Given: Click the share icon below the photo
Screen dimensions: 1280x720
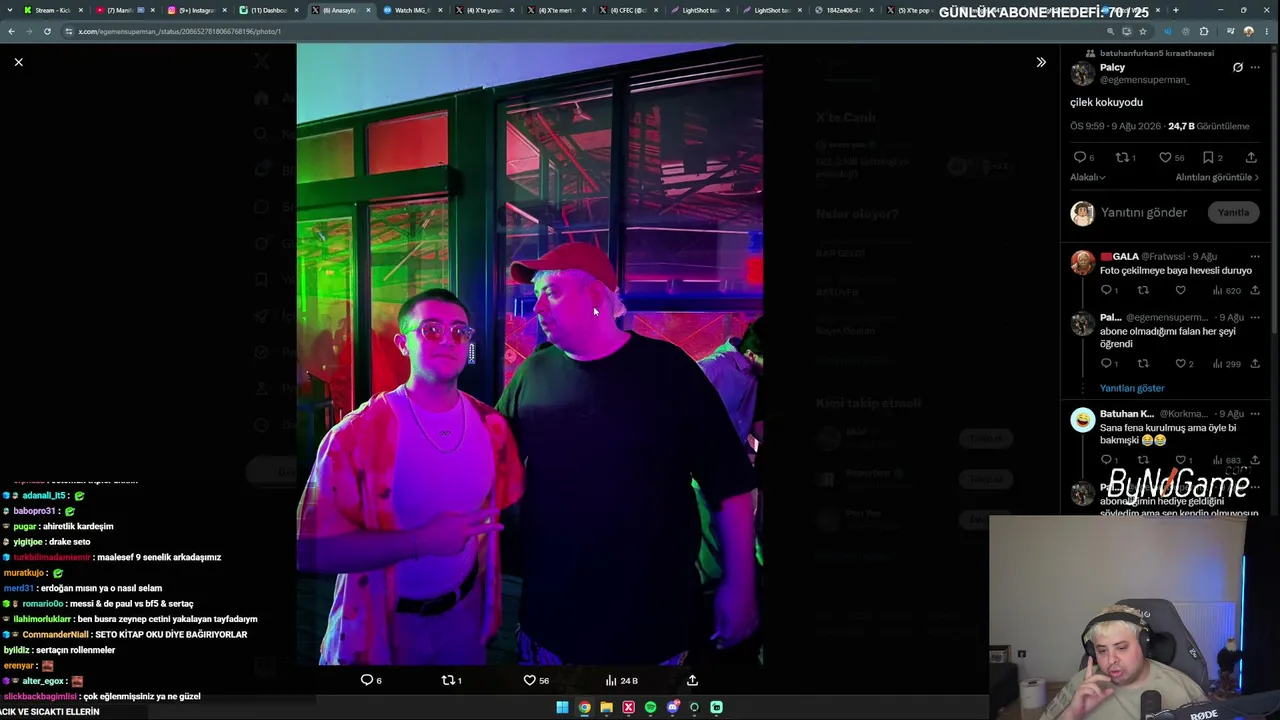Looking at the screenshot, I should pyautogui.click(x=692, y=680).
